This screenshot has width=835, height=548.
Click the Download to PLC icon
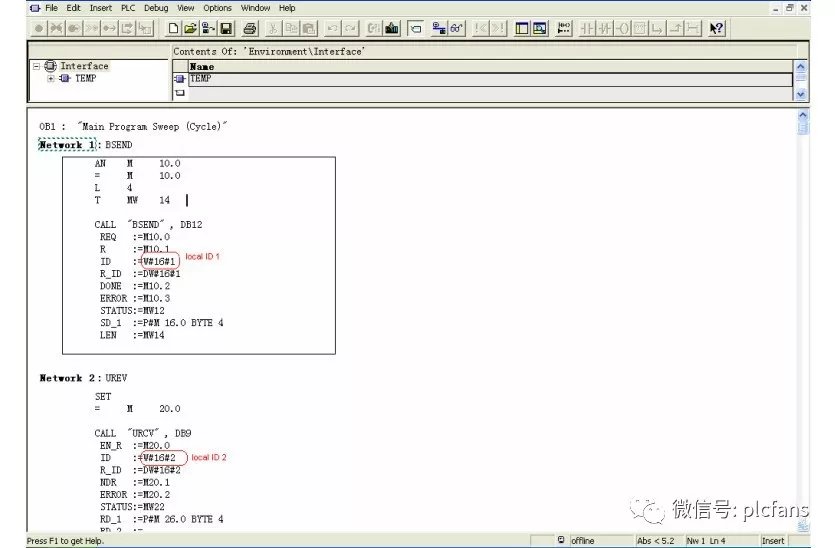pos(391,28)
